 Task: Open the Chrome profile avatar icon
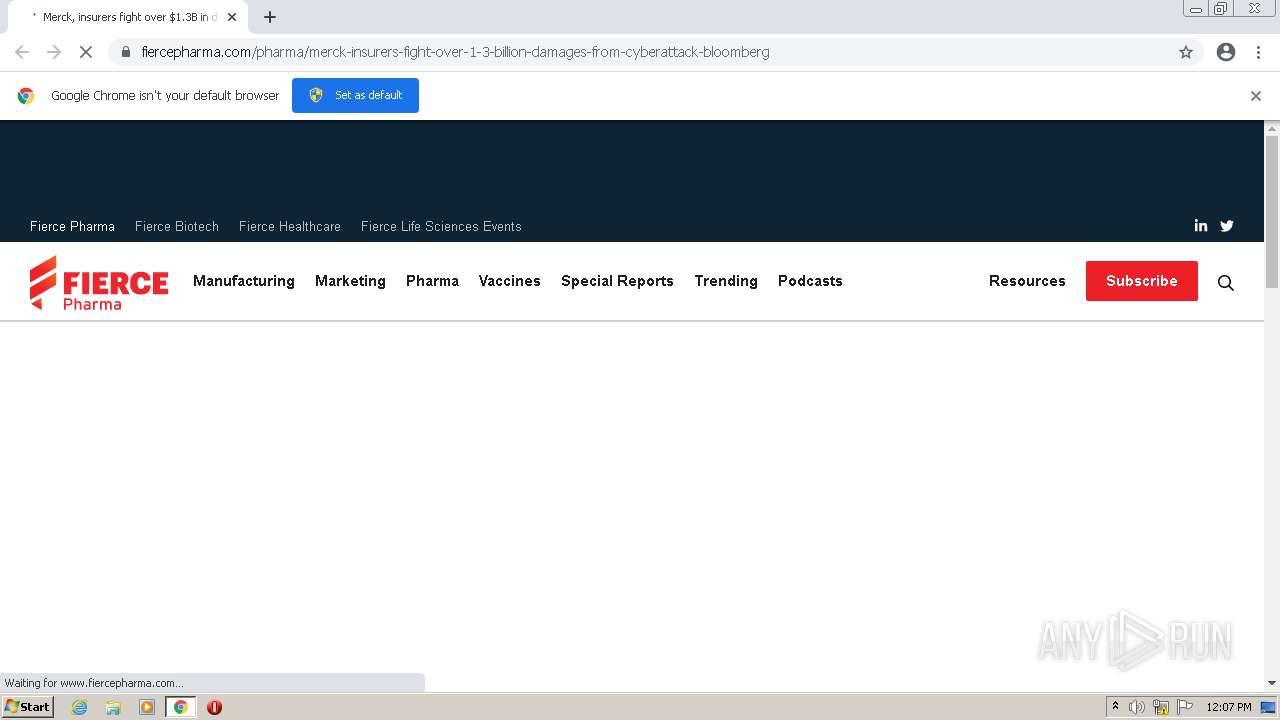point(1226,52)
